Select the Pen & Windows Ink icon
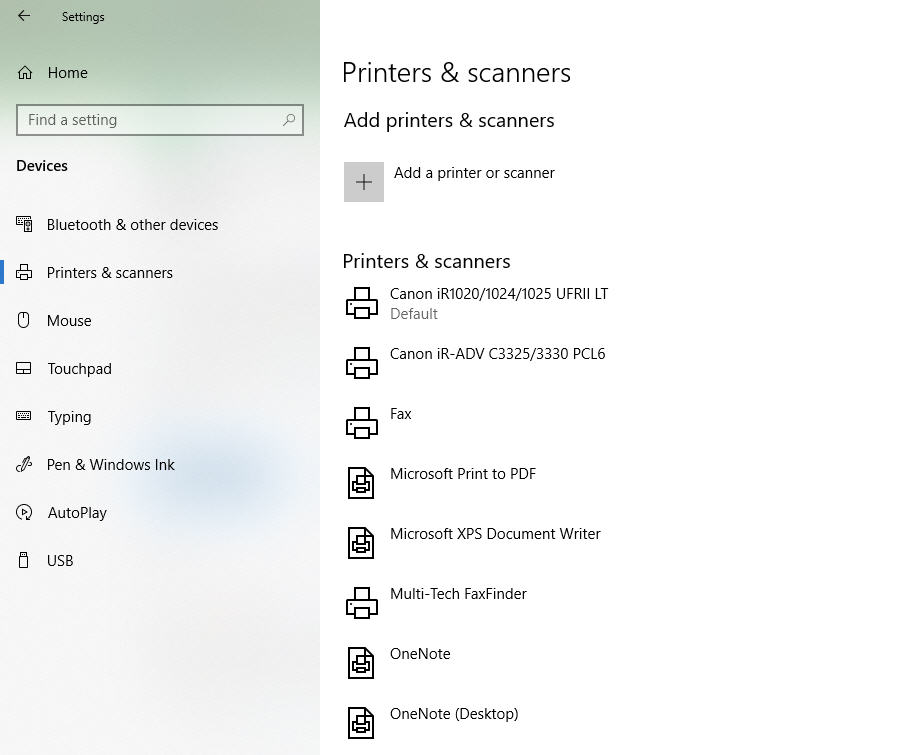The width and height of the screenshot is (902, 755). [24, 464]
